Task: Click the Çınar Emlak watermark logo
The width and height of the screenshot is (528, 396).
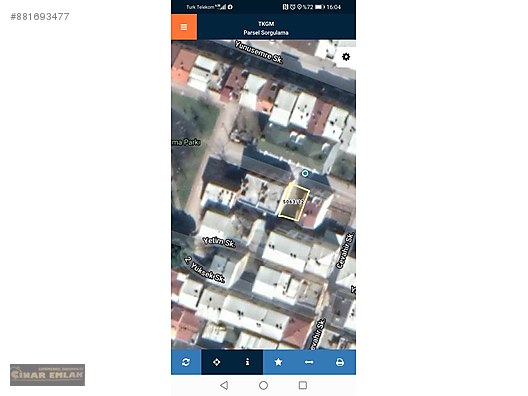Action: pyautogui.click(x=47, y=375)
